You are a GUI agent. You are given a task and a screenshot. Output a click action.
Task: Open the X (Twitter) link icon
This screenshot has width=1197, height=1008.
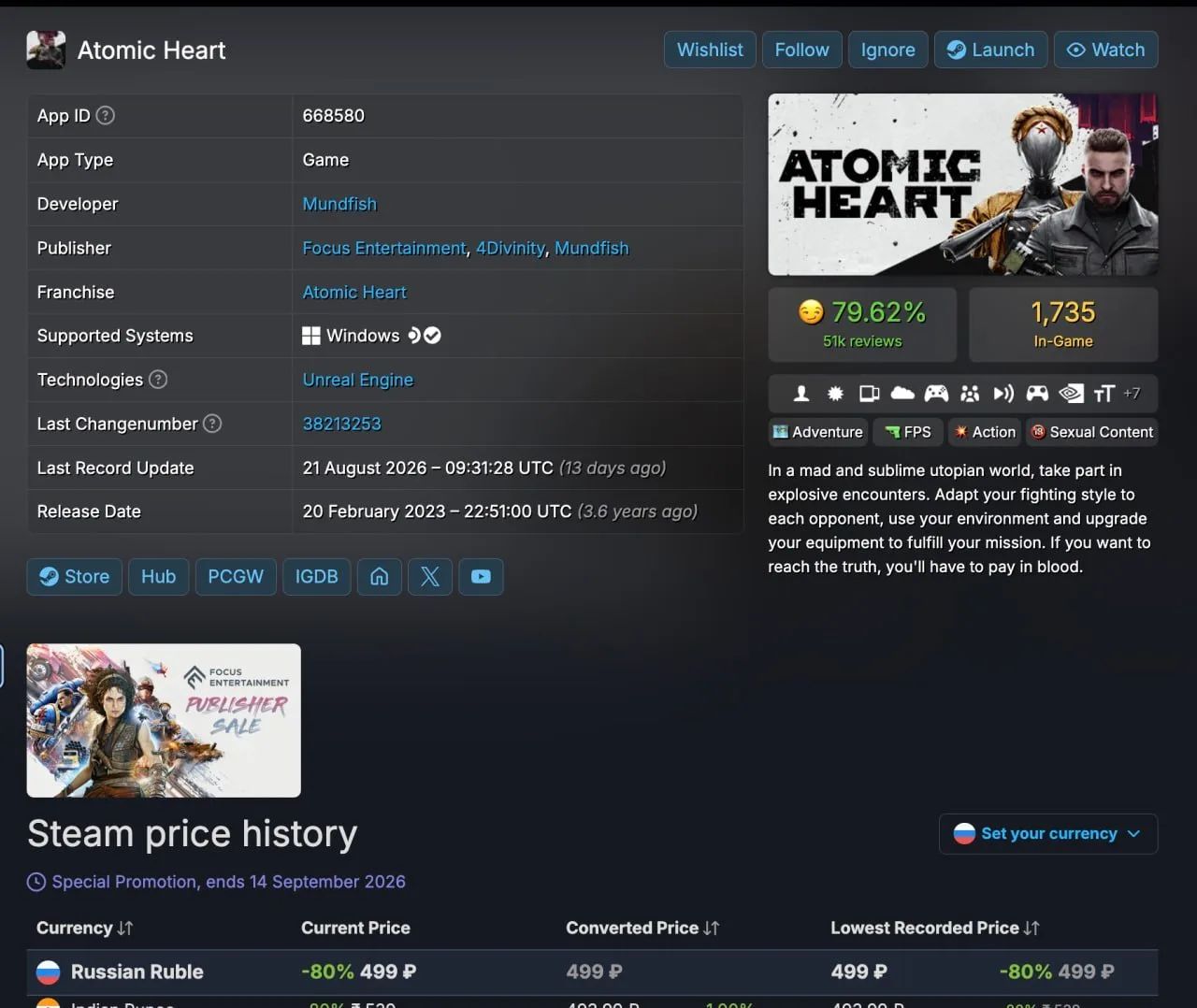coord(430,577)
